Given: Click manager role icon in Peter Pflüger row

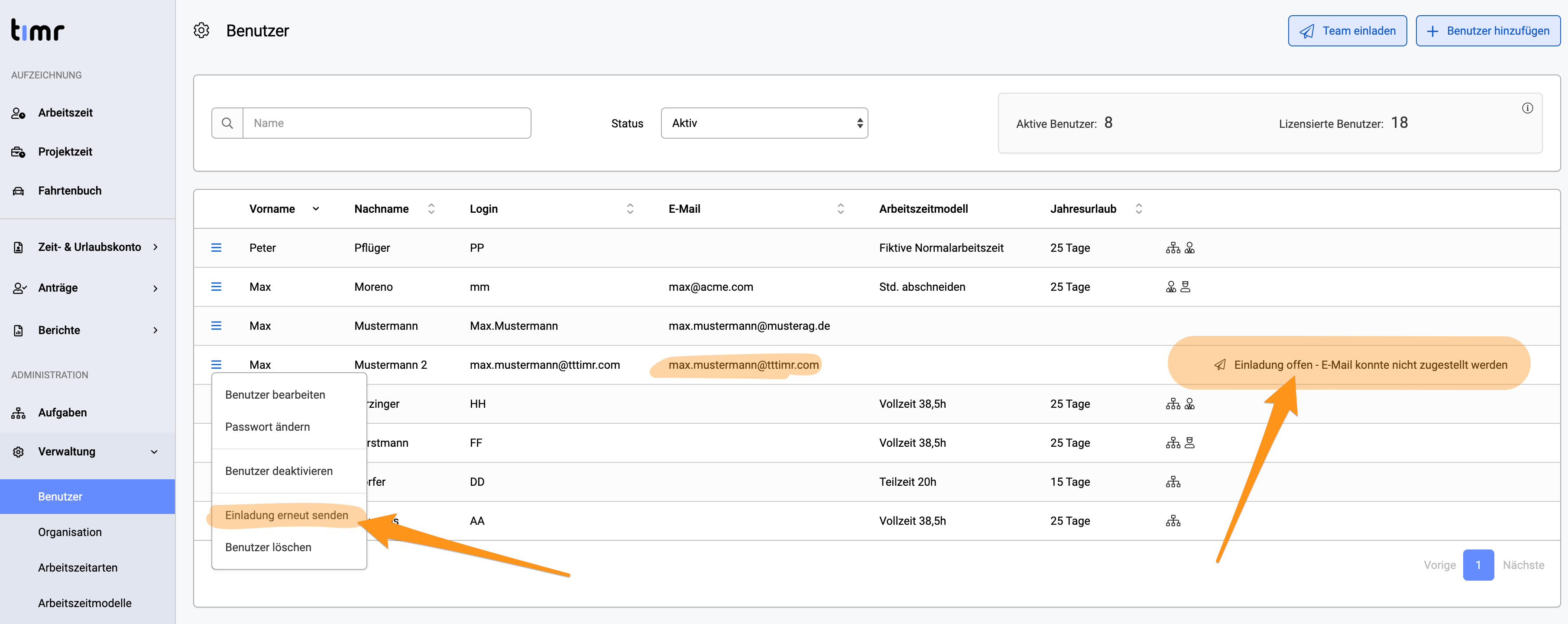Looking at the screenshot, I should 1189,248.
